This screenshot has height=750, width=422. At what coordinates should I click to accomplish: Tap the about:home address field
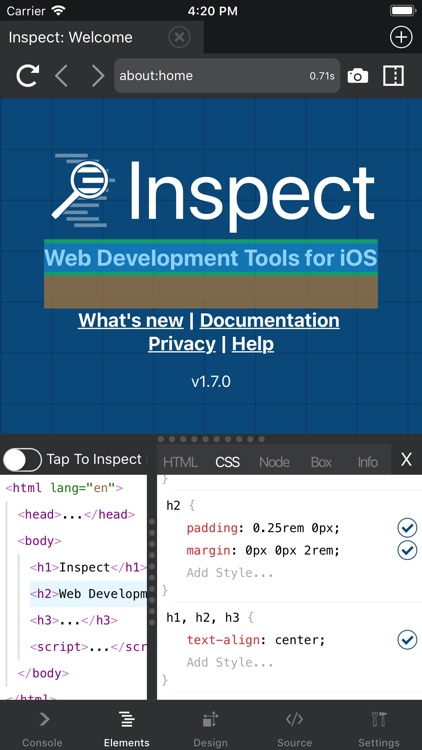(227, 76)
